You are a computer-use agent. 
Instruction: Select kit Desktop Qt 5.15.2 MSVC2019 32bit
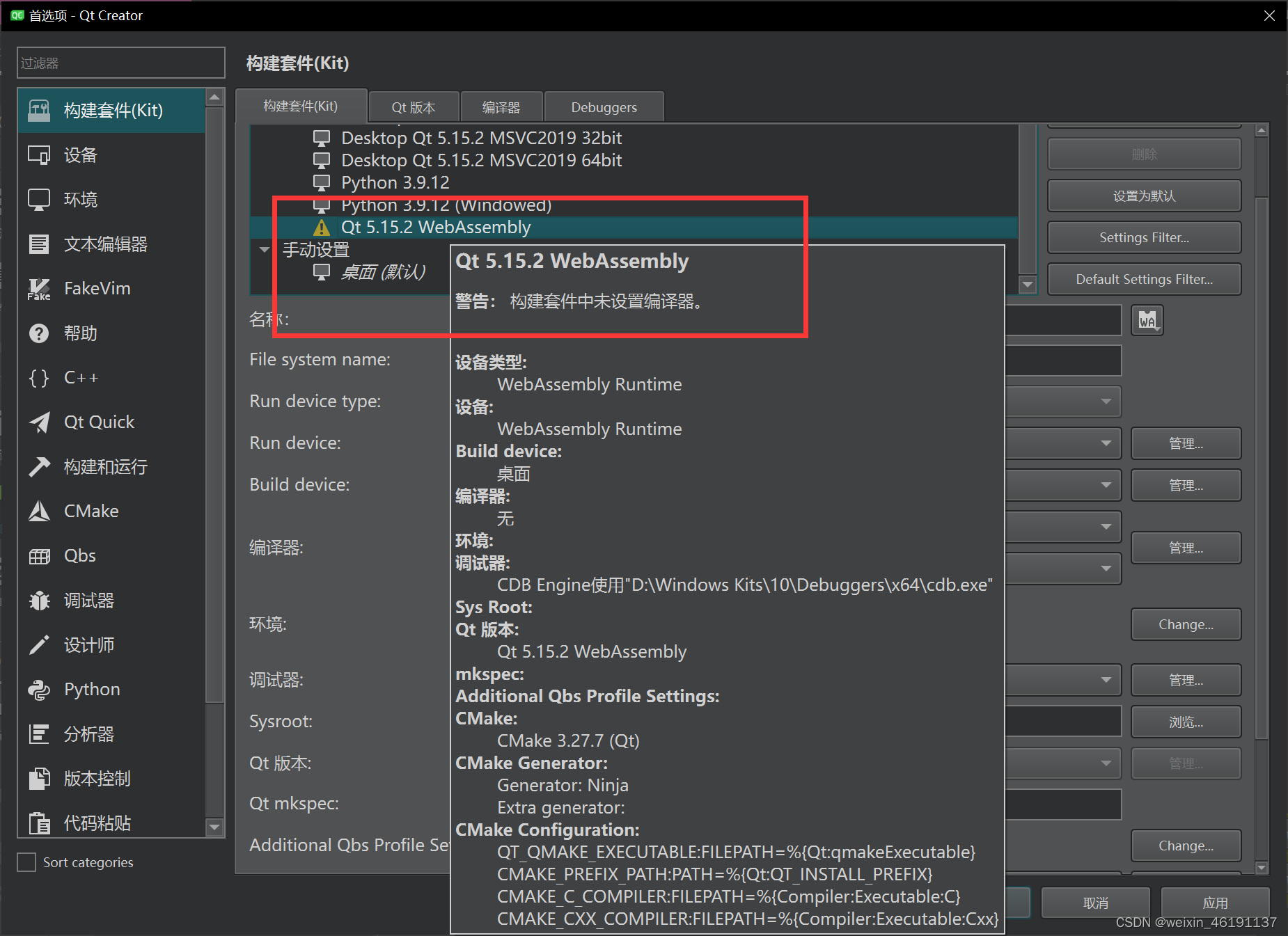481,138
